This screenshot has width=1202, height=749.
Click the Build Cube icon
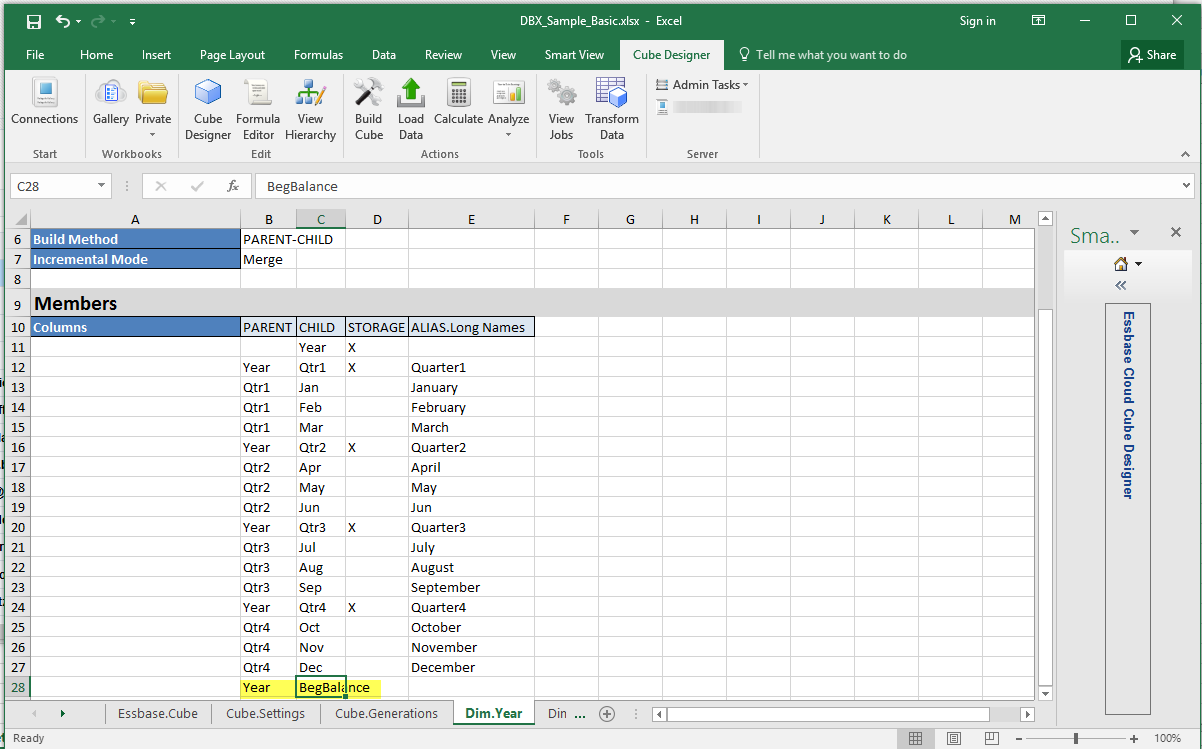(x=368, y=109)
